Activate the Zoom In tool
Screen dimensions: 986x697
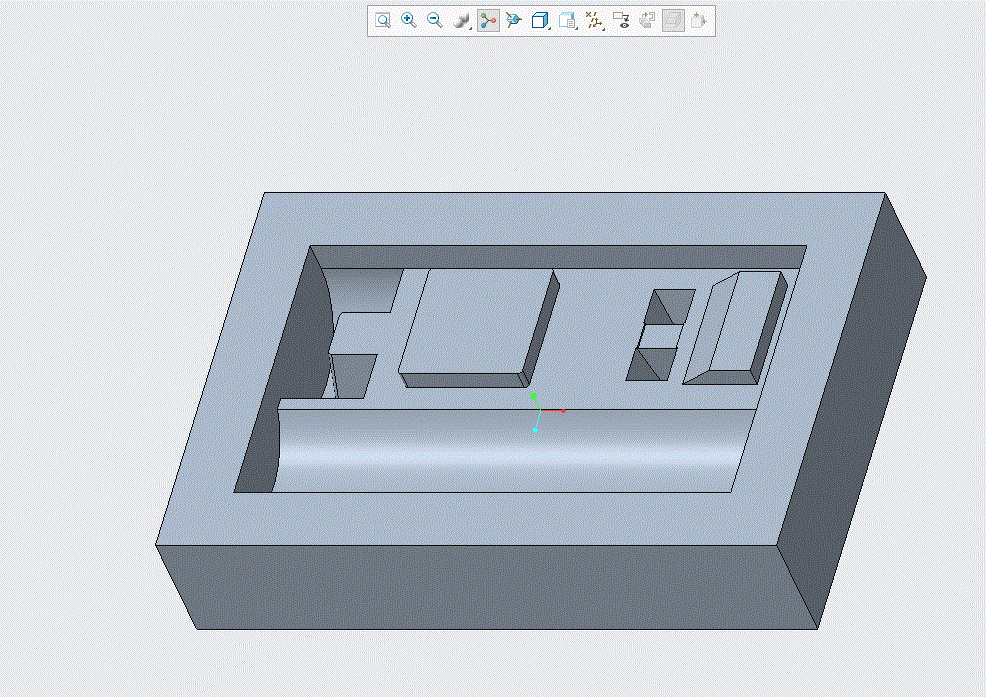tap(409, 20)
